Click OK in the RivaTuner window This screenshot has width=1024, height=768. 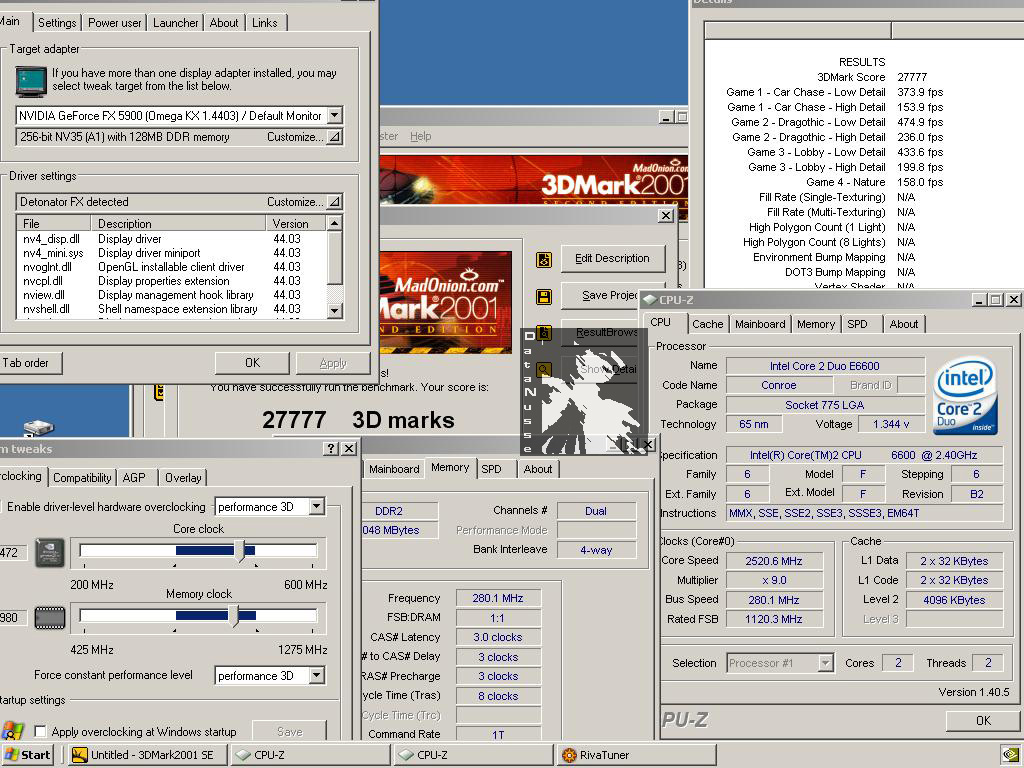pos(252,363)
